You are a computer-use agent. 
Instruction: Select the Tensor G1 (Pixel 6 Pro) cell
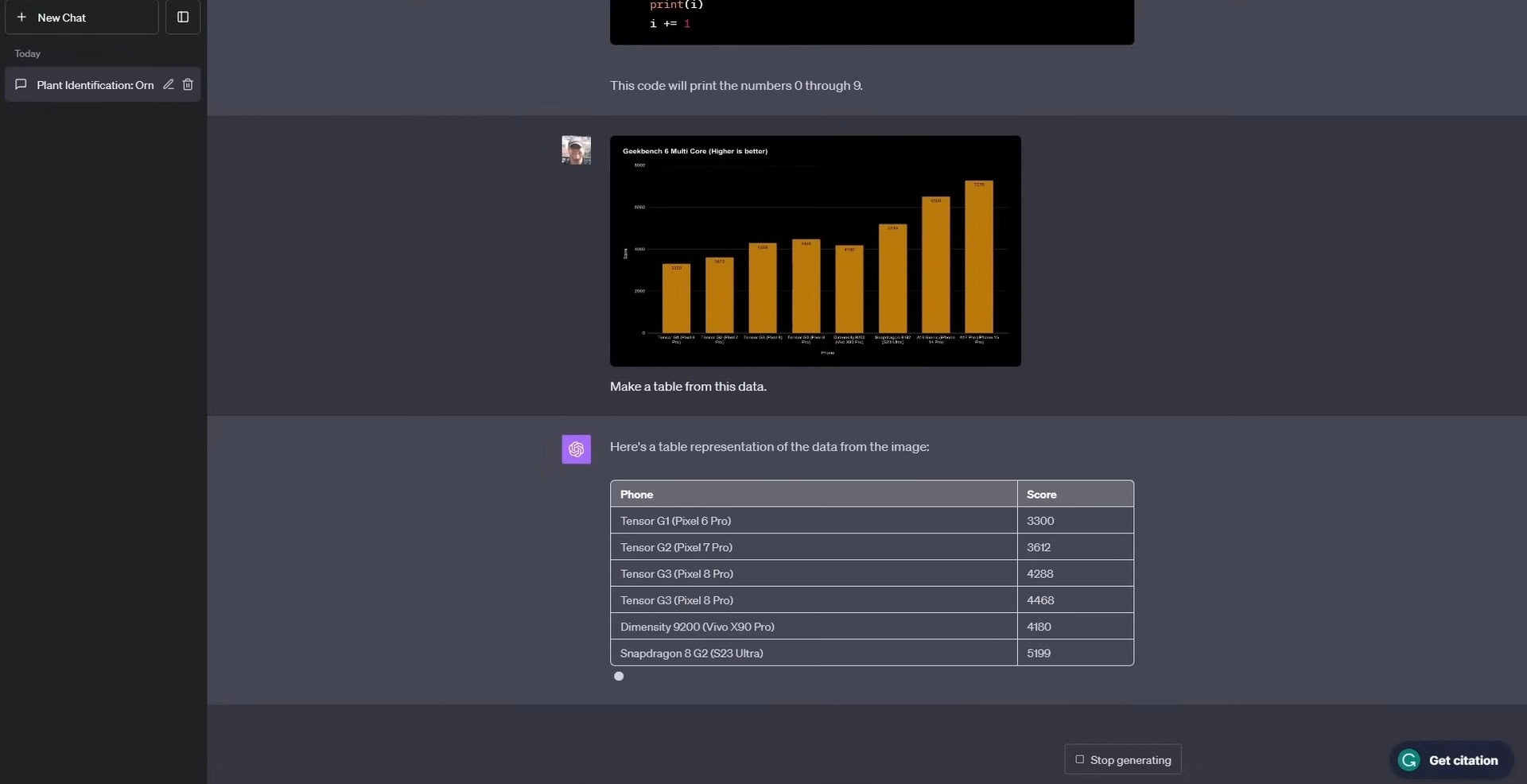pos(814,521)
